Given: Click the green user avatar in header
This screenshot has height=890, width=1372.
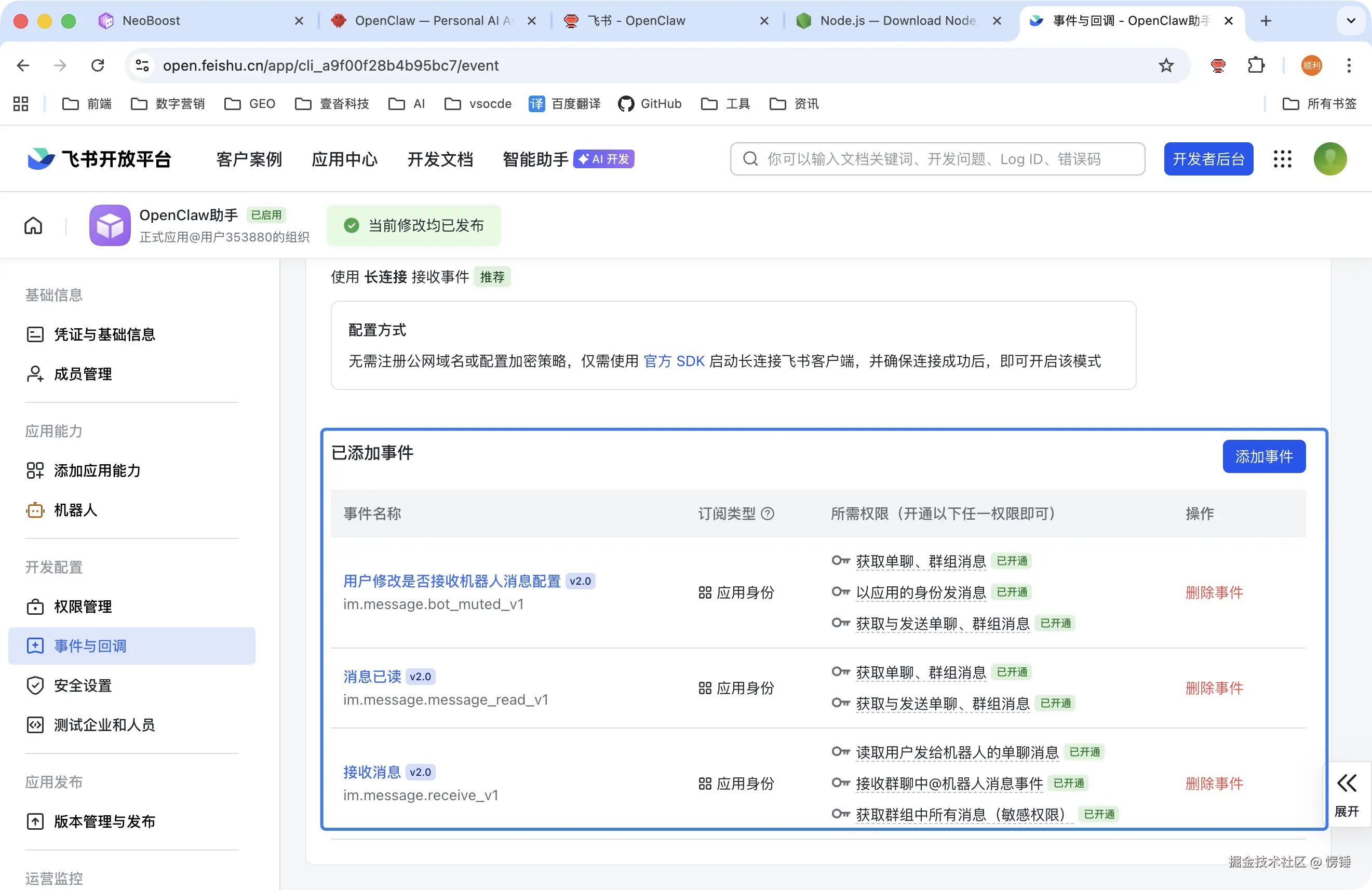Looking at the screenshot, I should [1330, 159].
